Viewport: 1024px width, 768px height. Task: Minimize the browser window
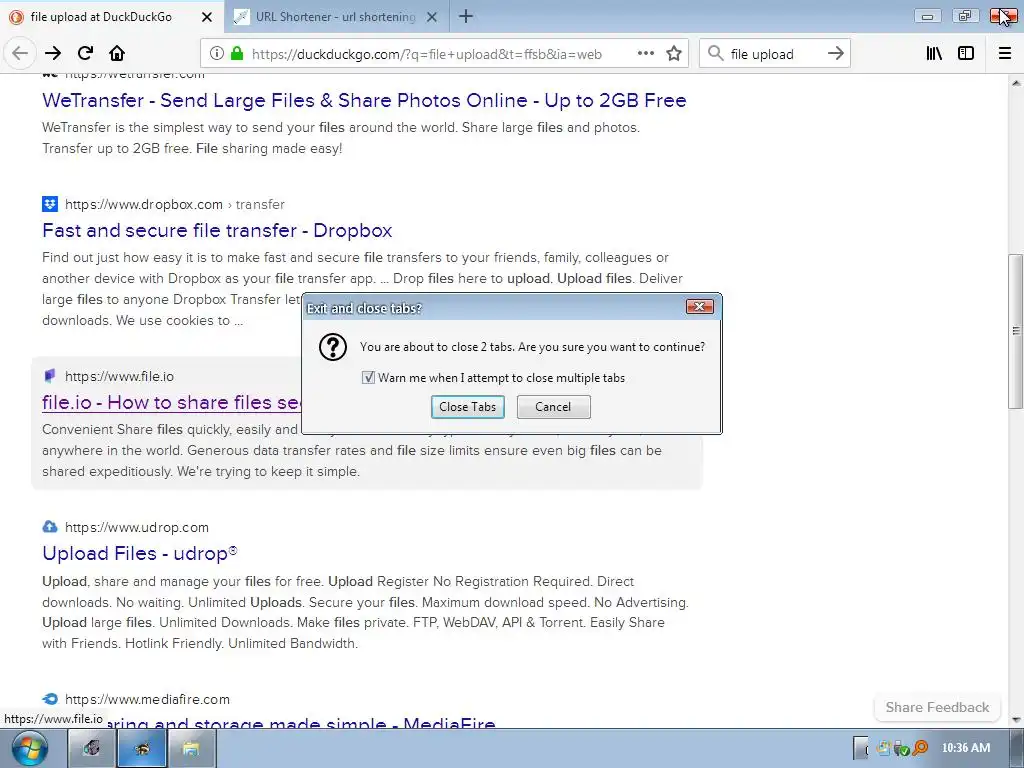tap(927, 16)
